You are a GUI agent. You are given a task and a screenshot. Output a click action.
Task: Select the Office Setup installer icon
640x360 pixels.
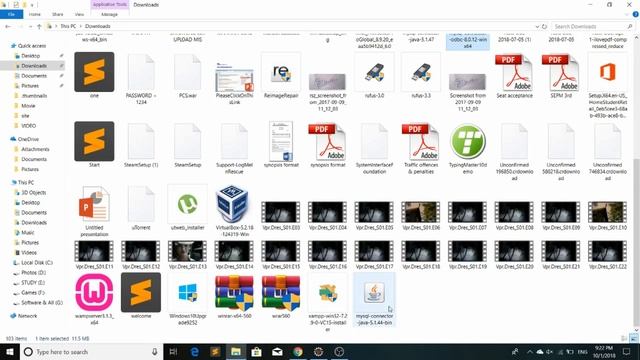click(608, 72)
